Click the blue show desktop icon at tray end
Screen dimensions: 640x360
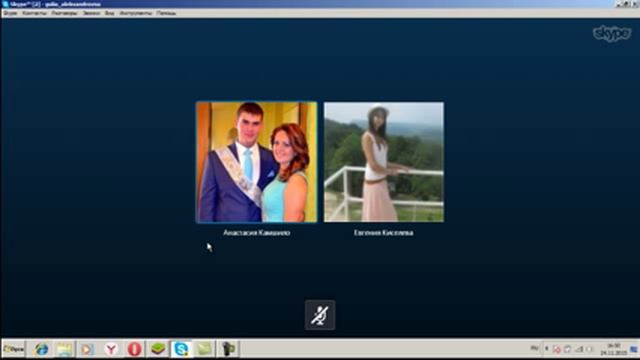[x=634, y=349]
